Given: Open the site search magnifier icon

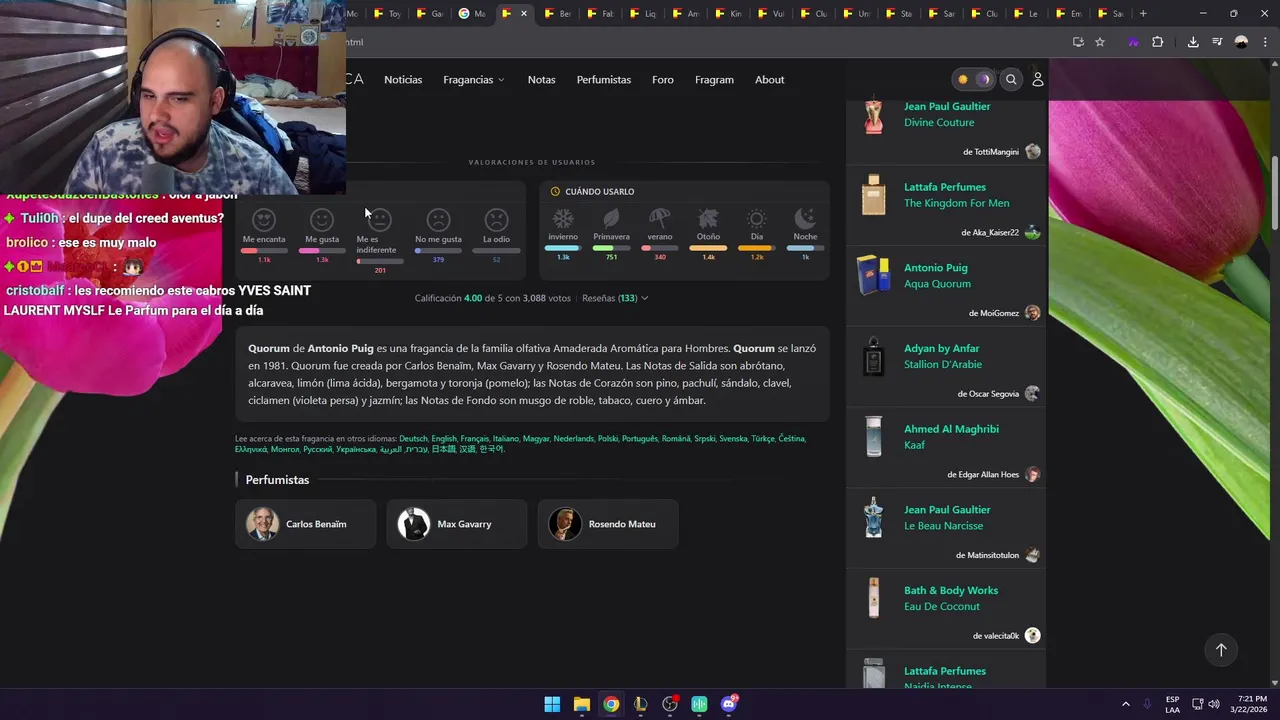Looking at the screenshot, I should 1011,79.
